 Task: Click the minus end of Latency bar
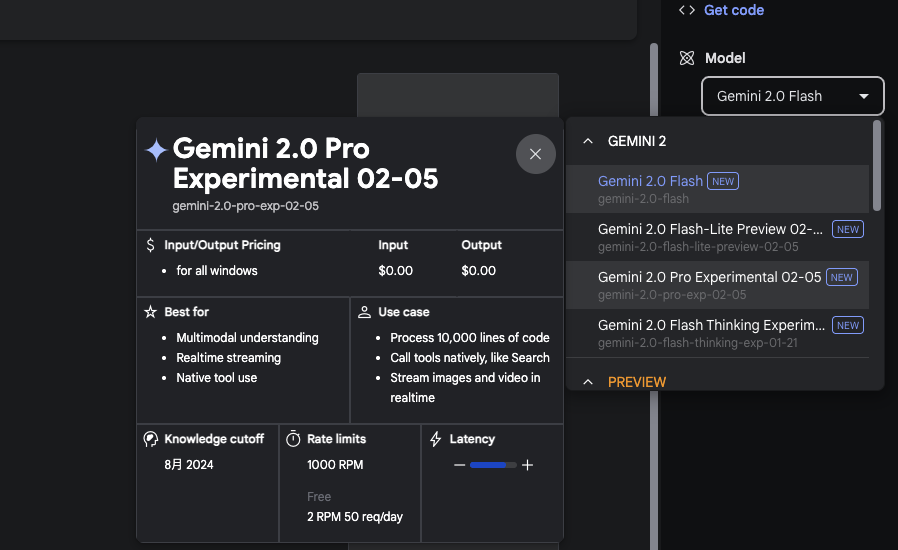(459, 465)
